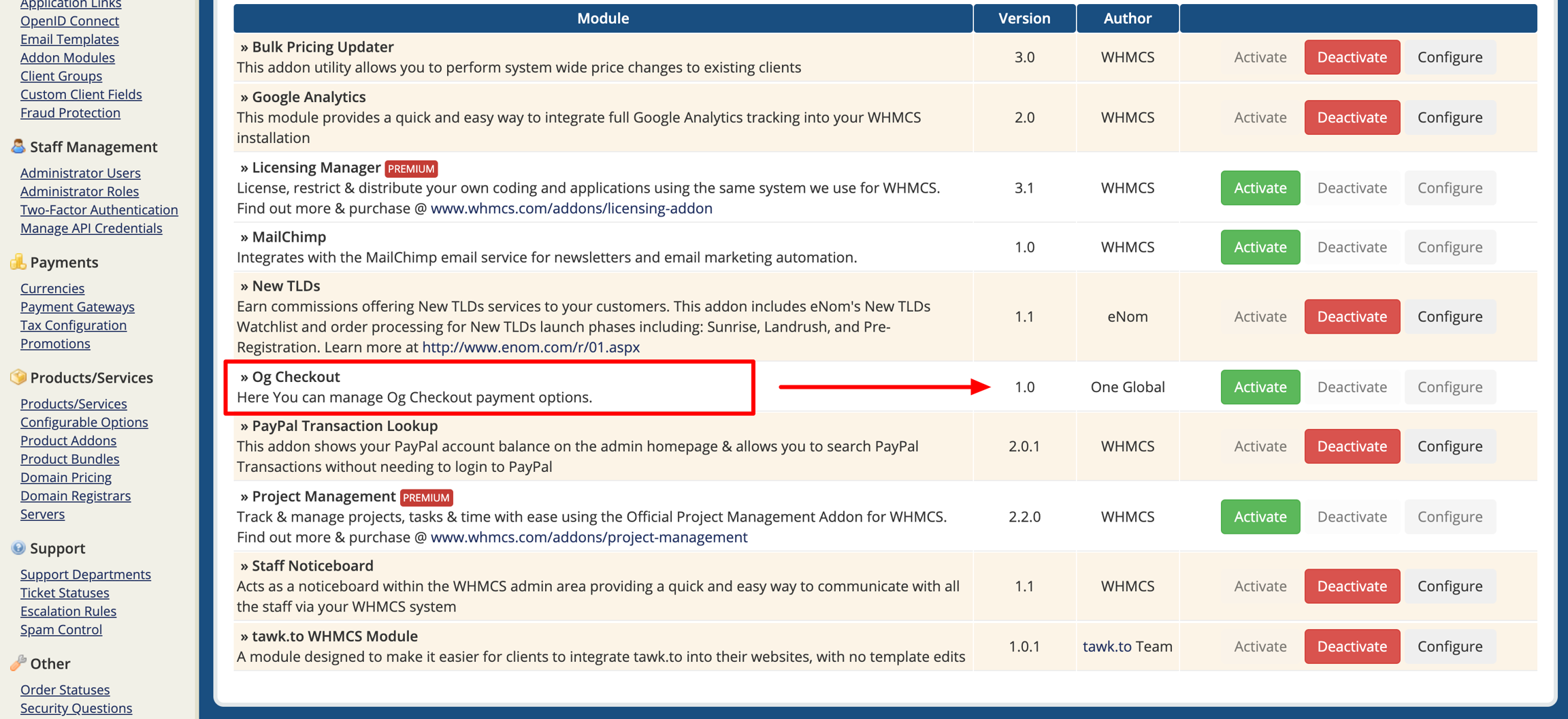The image size is (1568, 719).
Task: Activate the Licensing Manager premium addon
Action: tap(1259, 188)
